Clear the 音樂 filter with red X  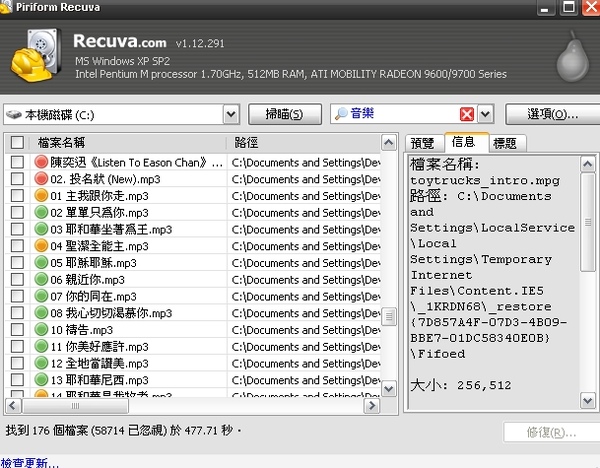pos(467,114)
